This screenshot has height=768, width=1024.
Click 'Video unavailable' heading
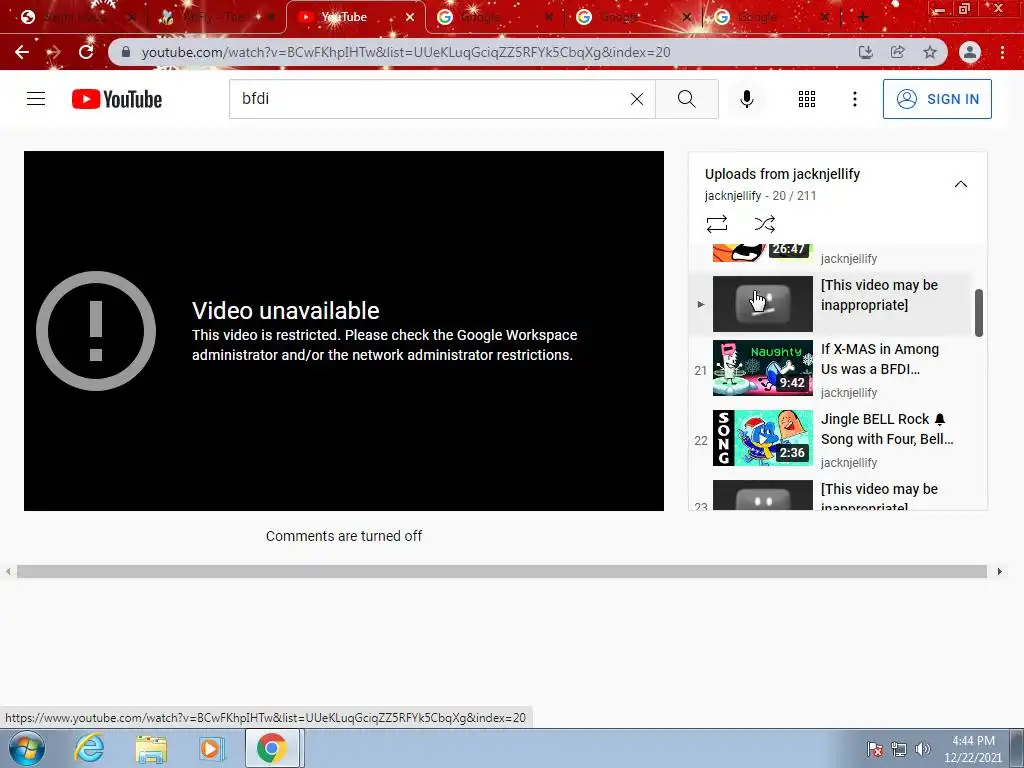tap(285, 311)
